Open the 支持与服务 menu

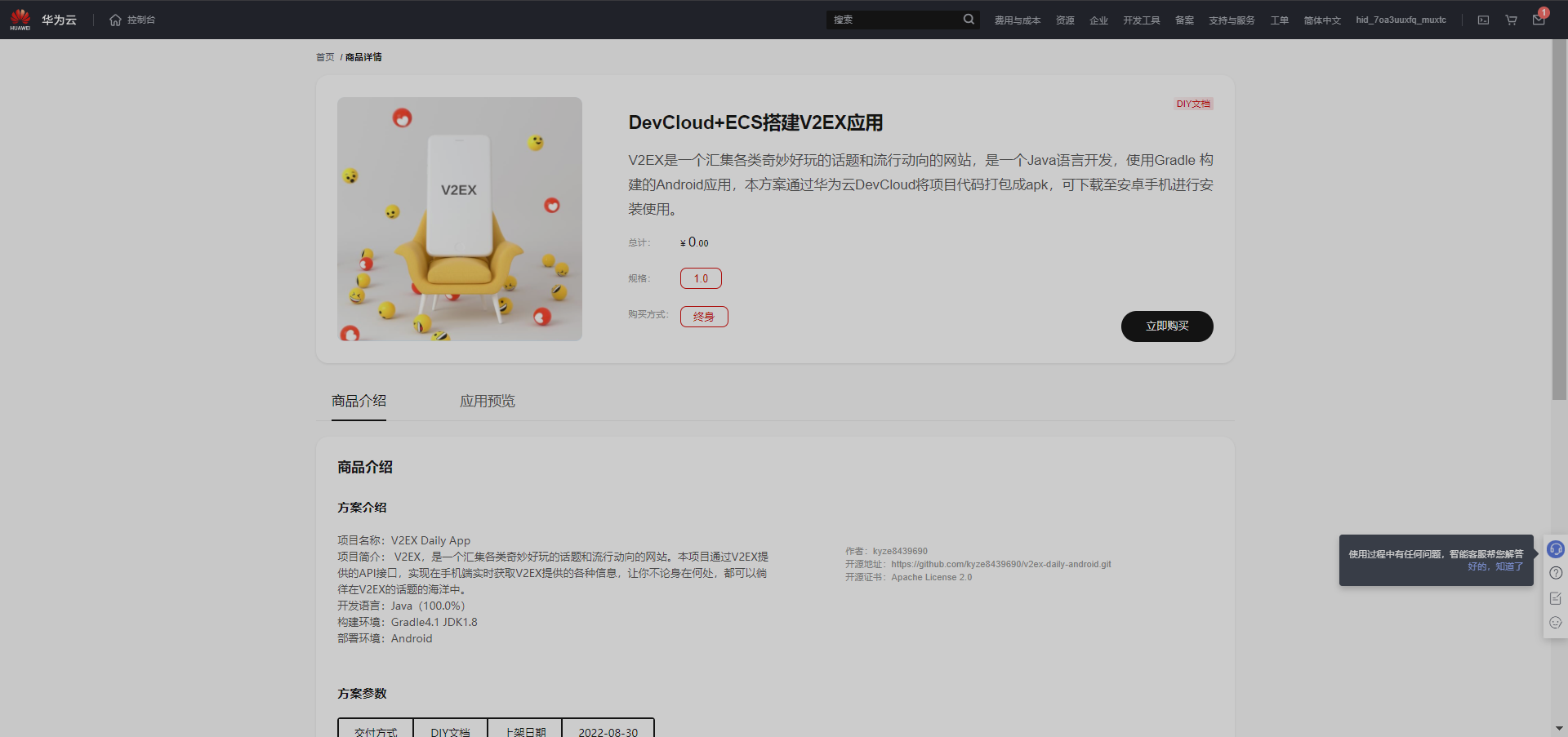1232,20
